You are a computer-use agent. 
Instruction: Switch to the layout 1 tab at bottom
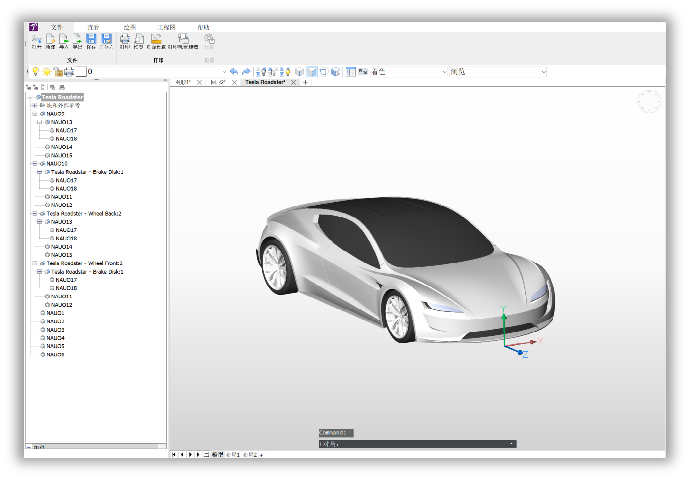[x=233, y=454]
